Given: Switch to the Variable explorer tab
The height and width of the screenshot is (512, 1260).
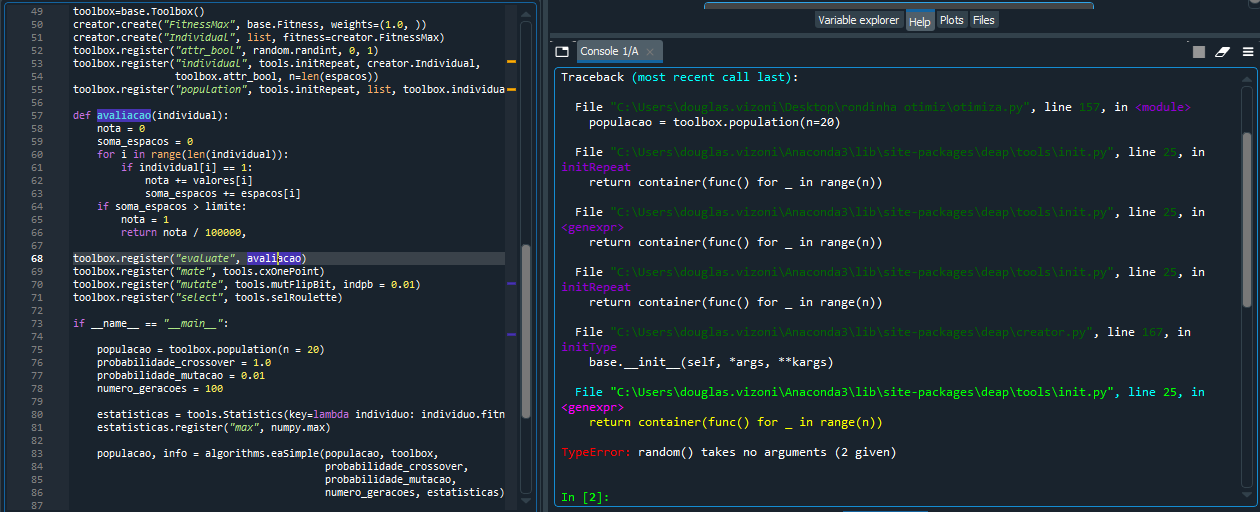Looking at the screenshot, I should coord(859,20).
